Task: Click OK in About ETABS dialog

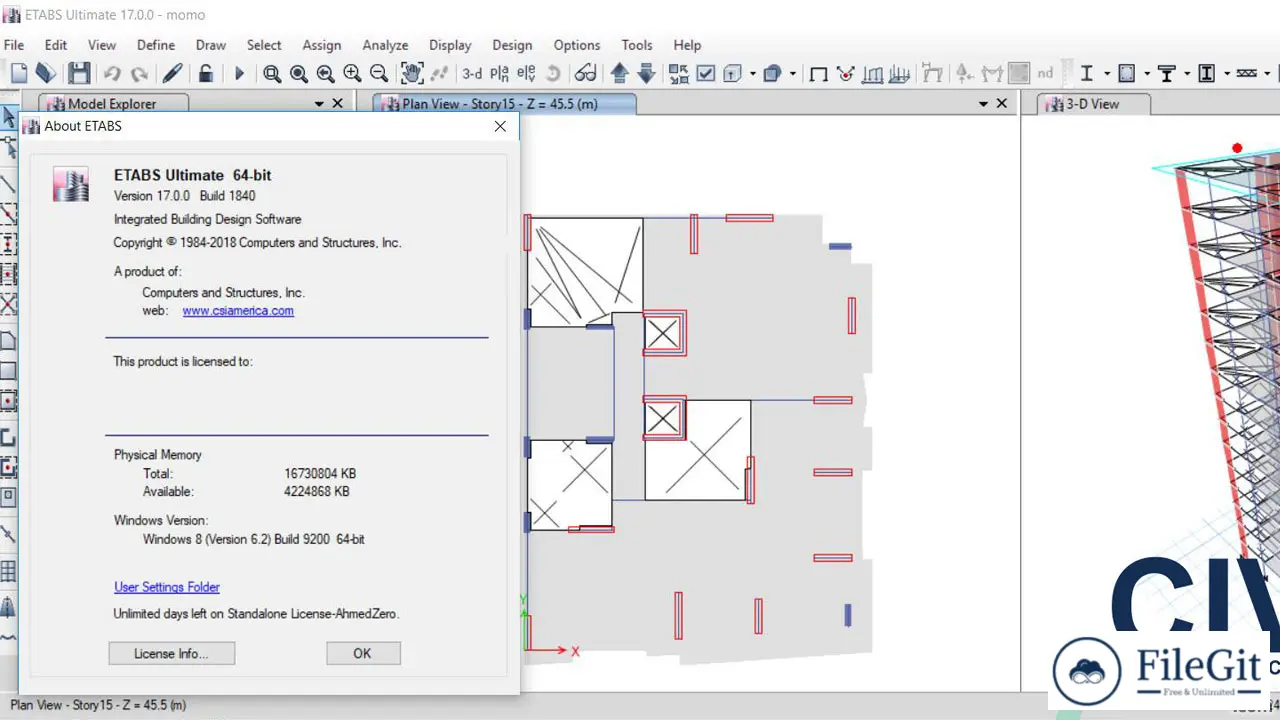Action: coord(363,653)
